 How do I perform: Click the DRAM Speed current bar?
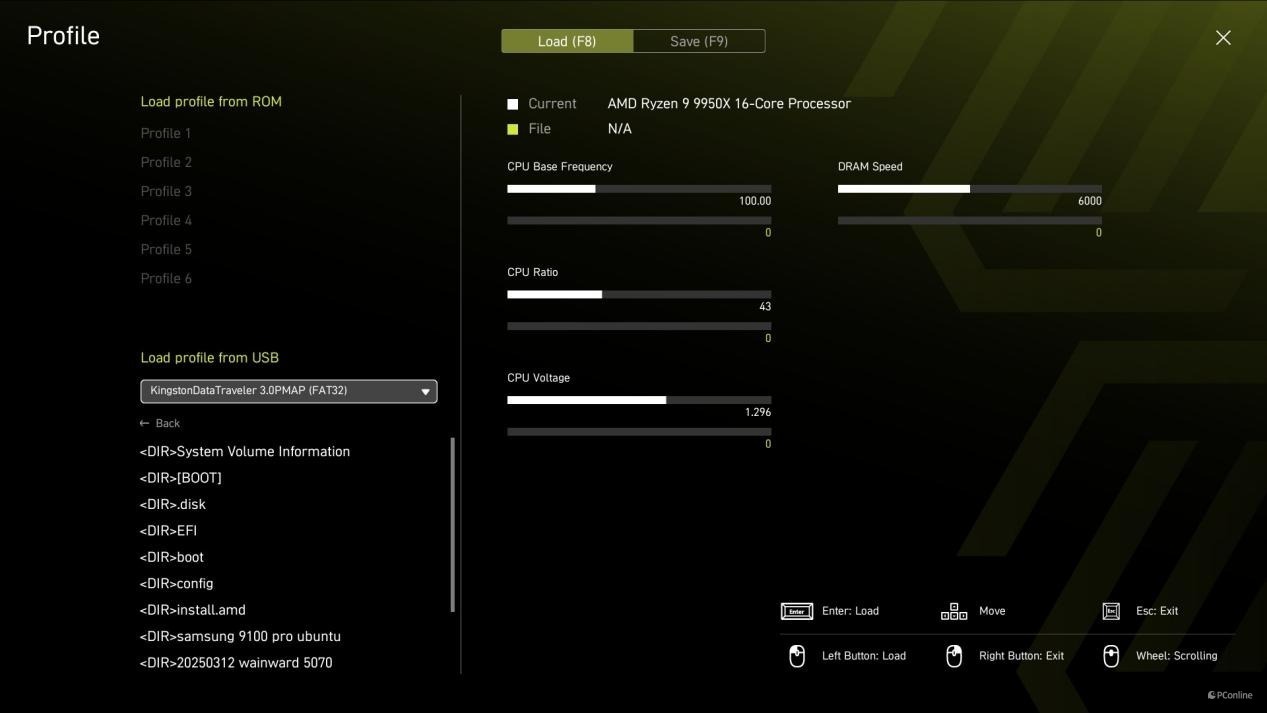pos(970,189)
